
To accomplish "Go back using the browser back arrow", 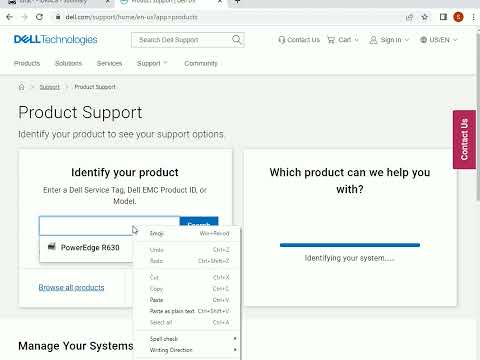I will [9, 17].
